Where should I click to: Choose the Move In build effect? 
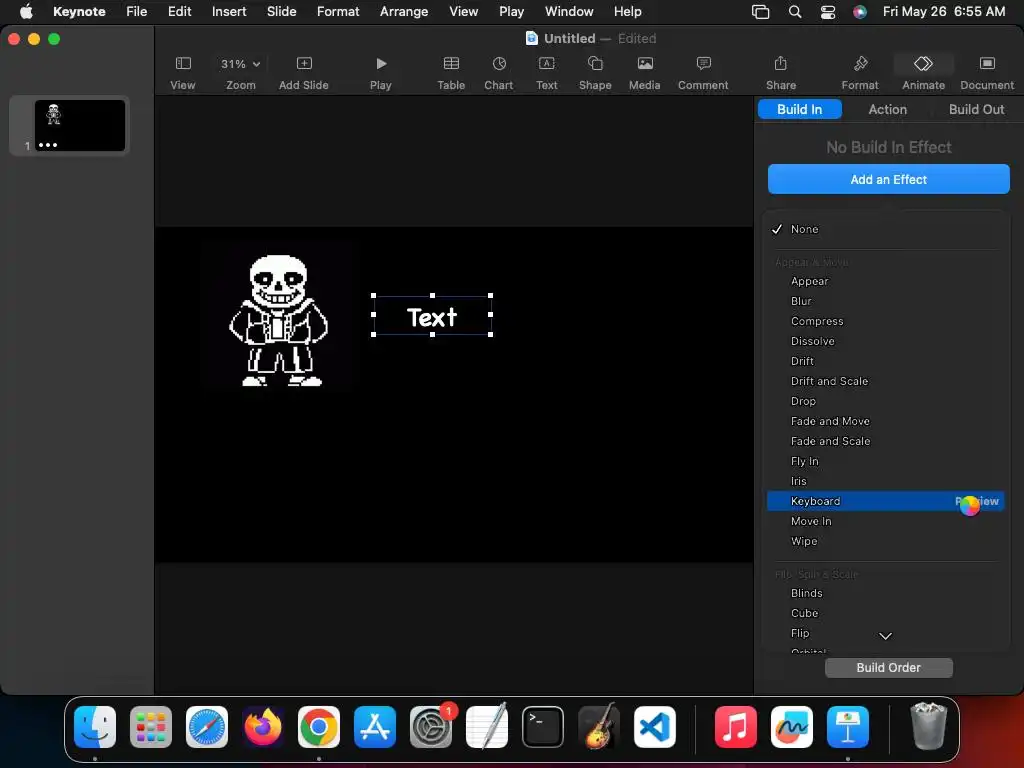coord(885,521)
